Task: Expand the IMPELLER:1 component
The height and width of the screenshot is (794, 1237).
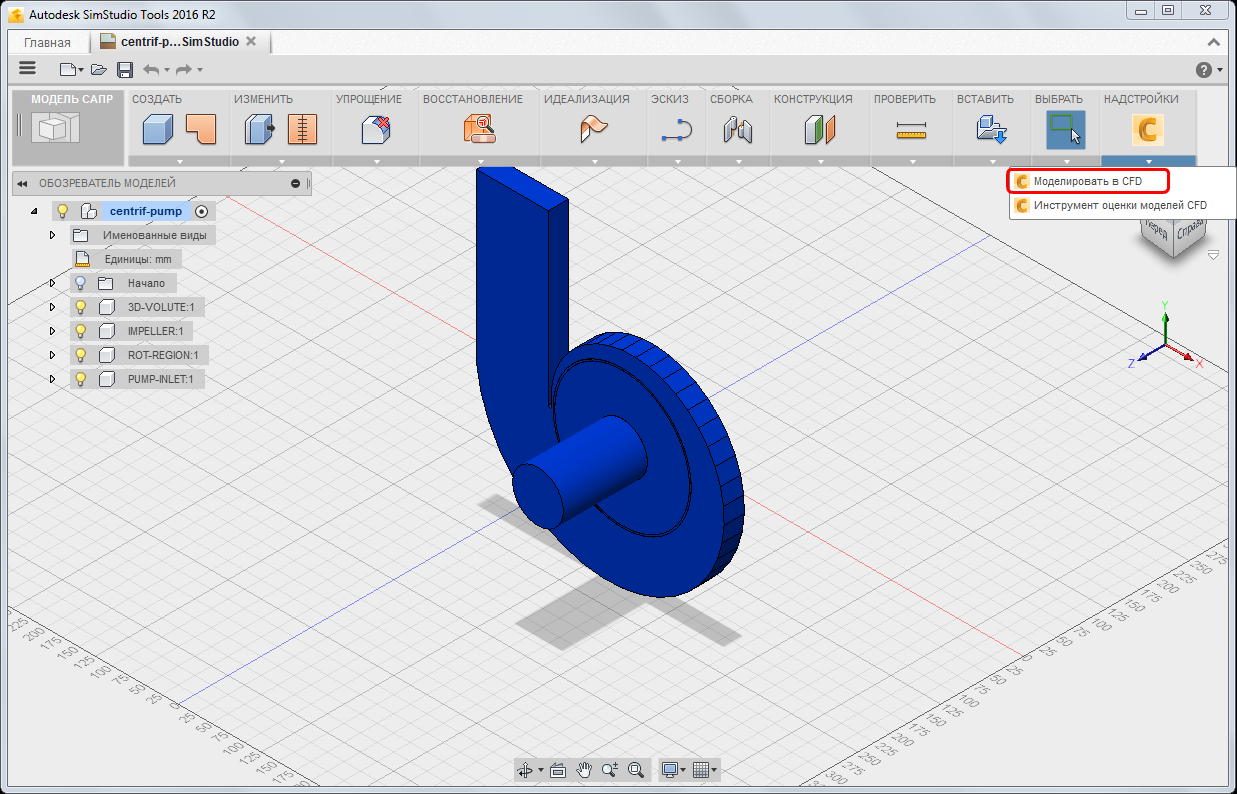Action: 52,331
